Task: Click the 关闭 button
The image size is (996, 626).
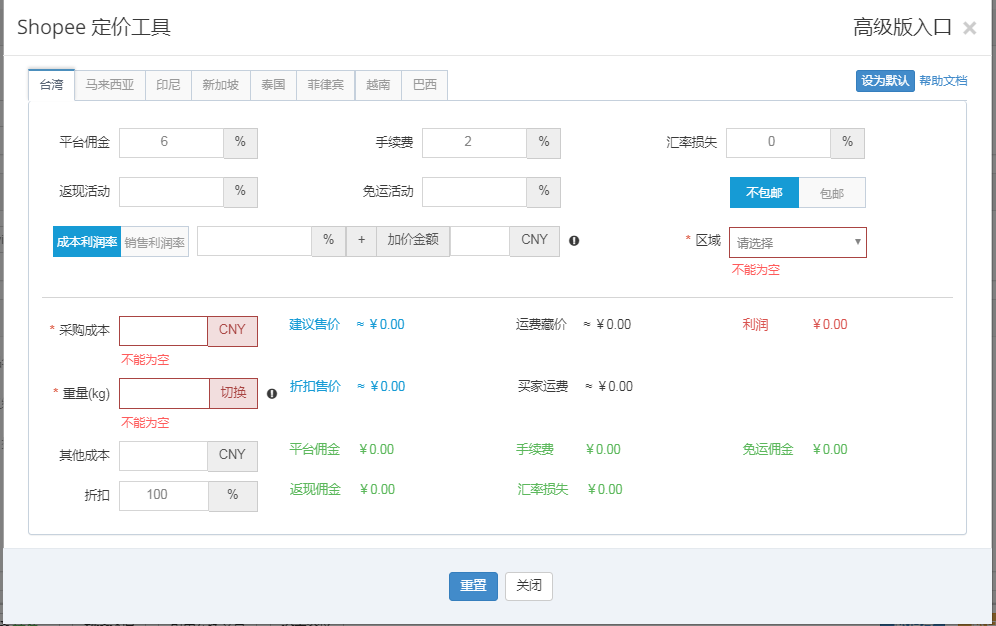Action: (528, 586)
